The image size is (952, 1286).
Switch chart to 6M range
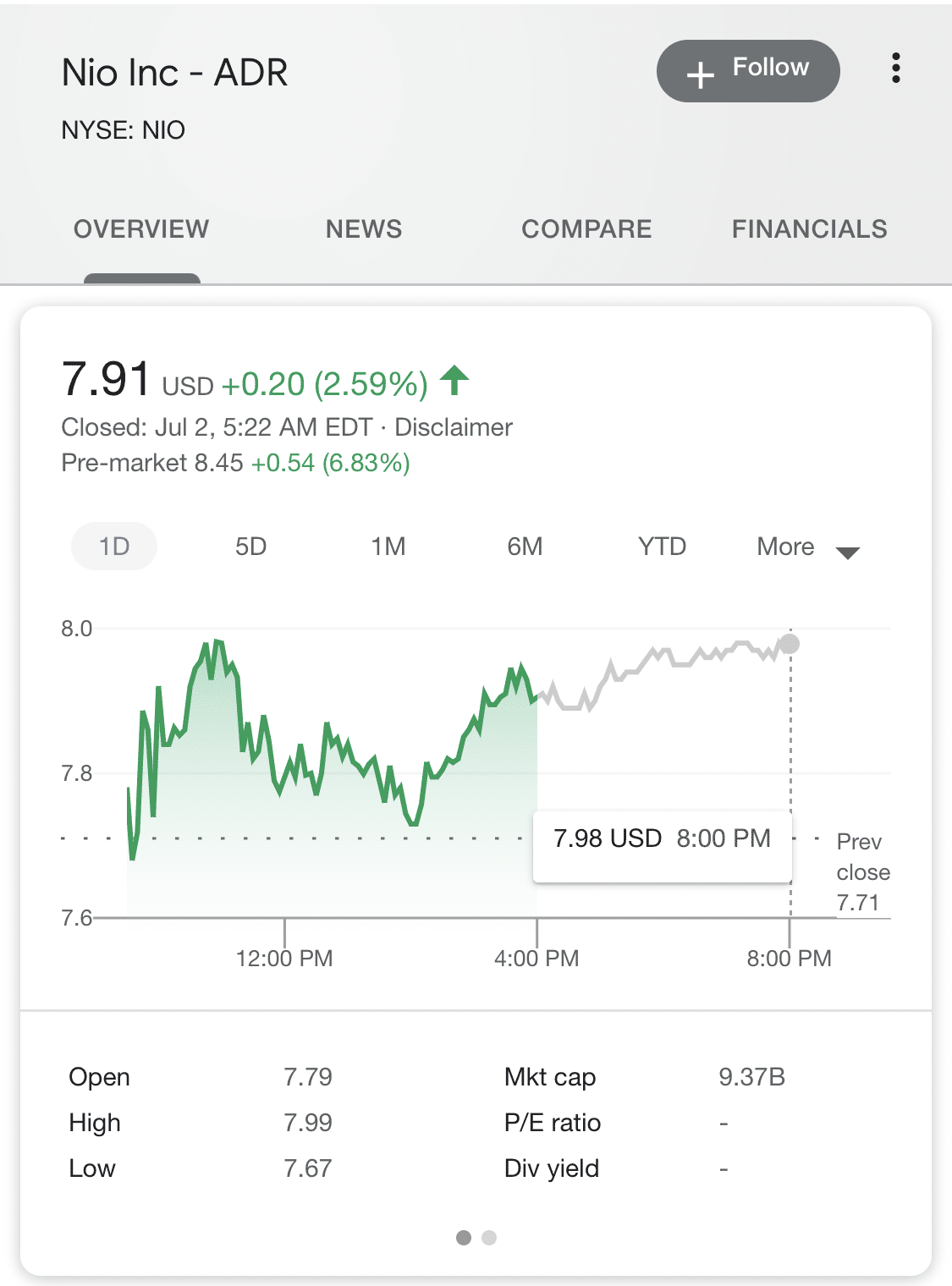pyautogui.click(x=525, y=547)
